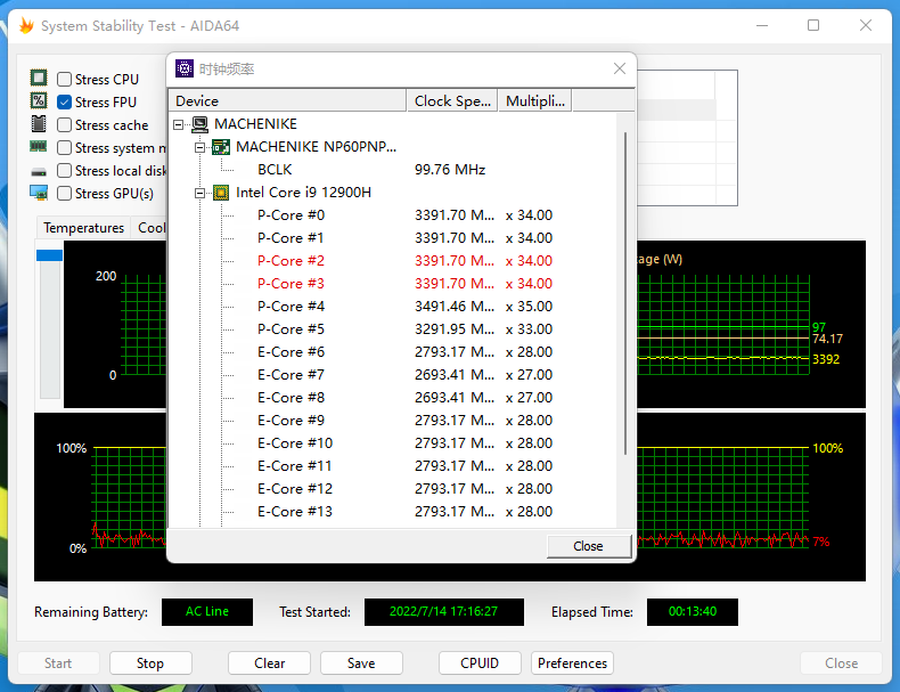The width and height of the screenshot is (900, 692).
Task: Click the MACHENIKE computer icon in tree
Action: click(200, 125)
